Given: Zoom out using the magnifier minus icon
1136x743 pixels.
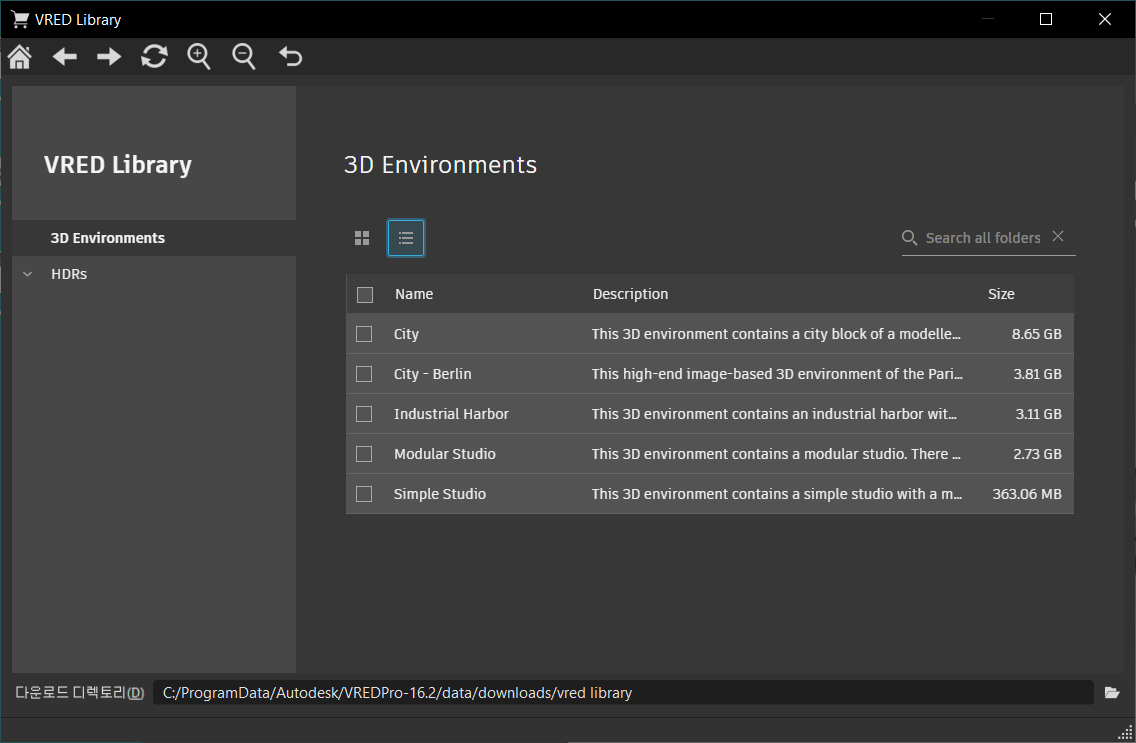Looking at the screenshot, I should coord(244,57).
